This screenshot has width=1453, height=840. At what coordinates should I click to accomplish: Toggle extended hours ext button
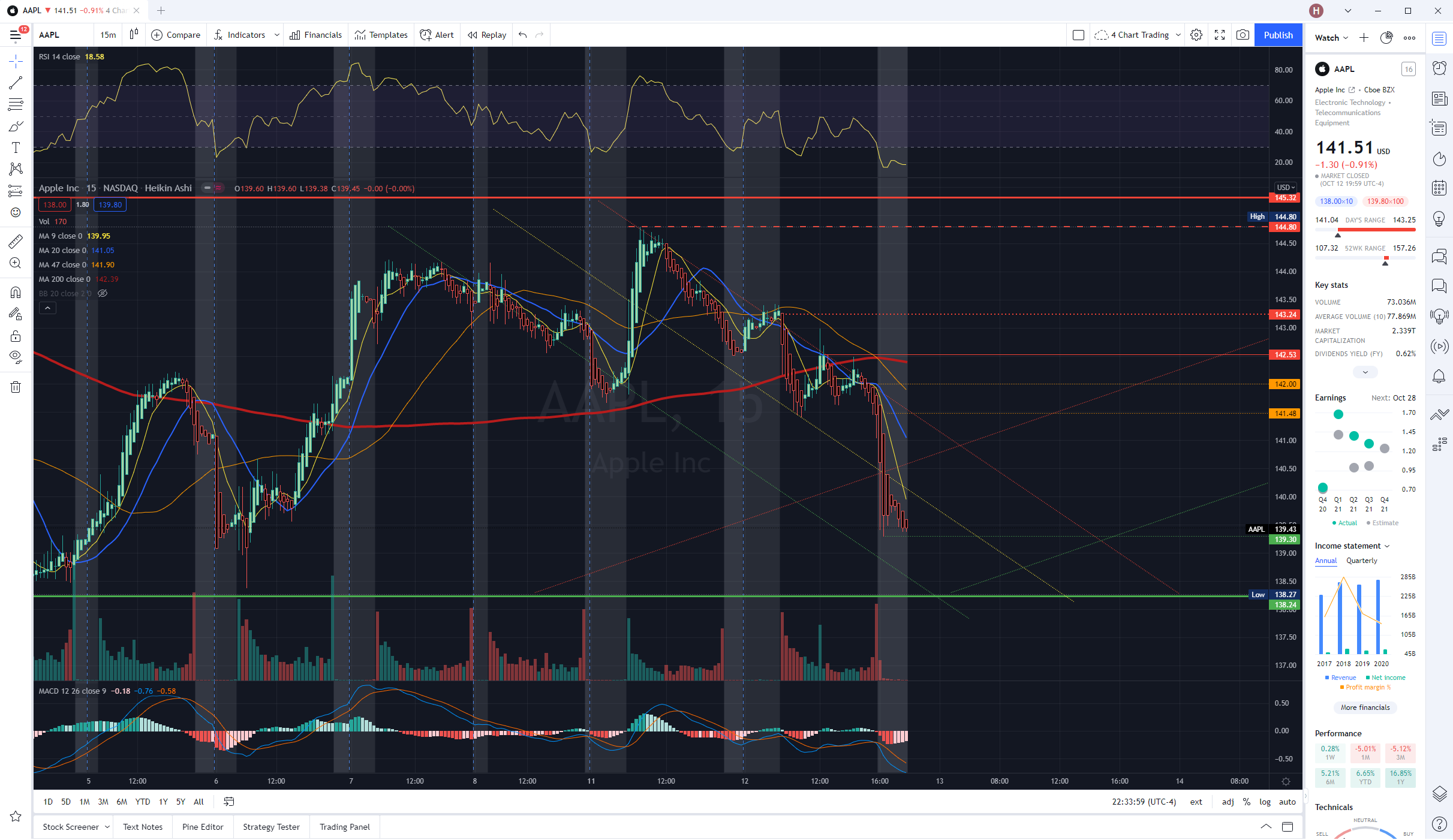[x=1196, y=802]
